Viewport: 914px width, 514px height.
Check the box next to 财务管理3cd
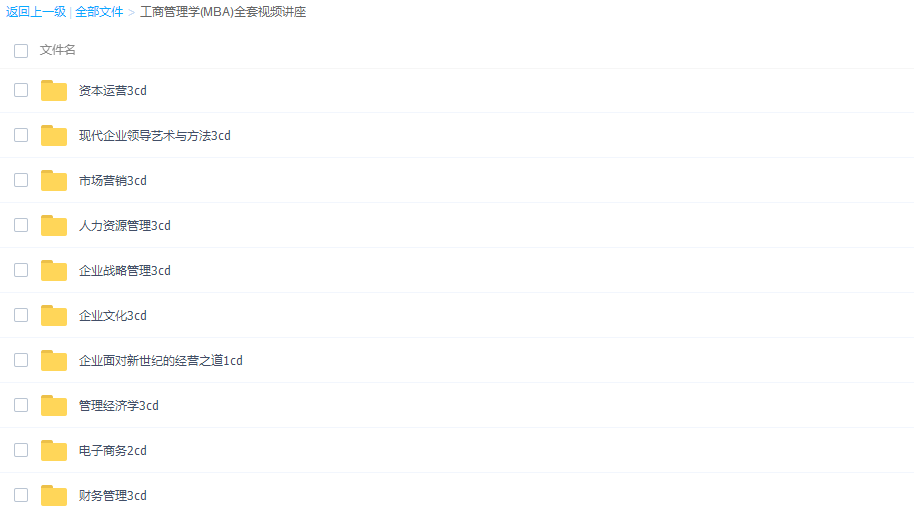[21, 495]
